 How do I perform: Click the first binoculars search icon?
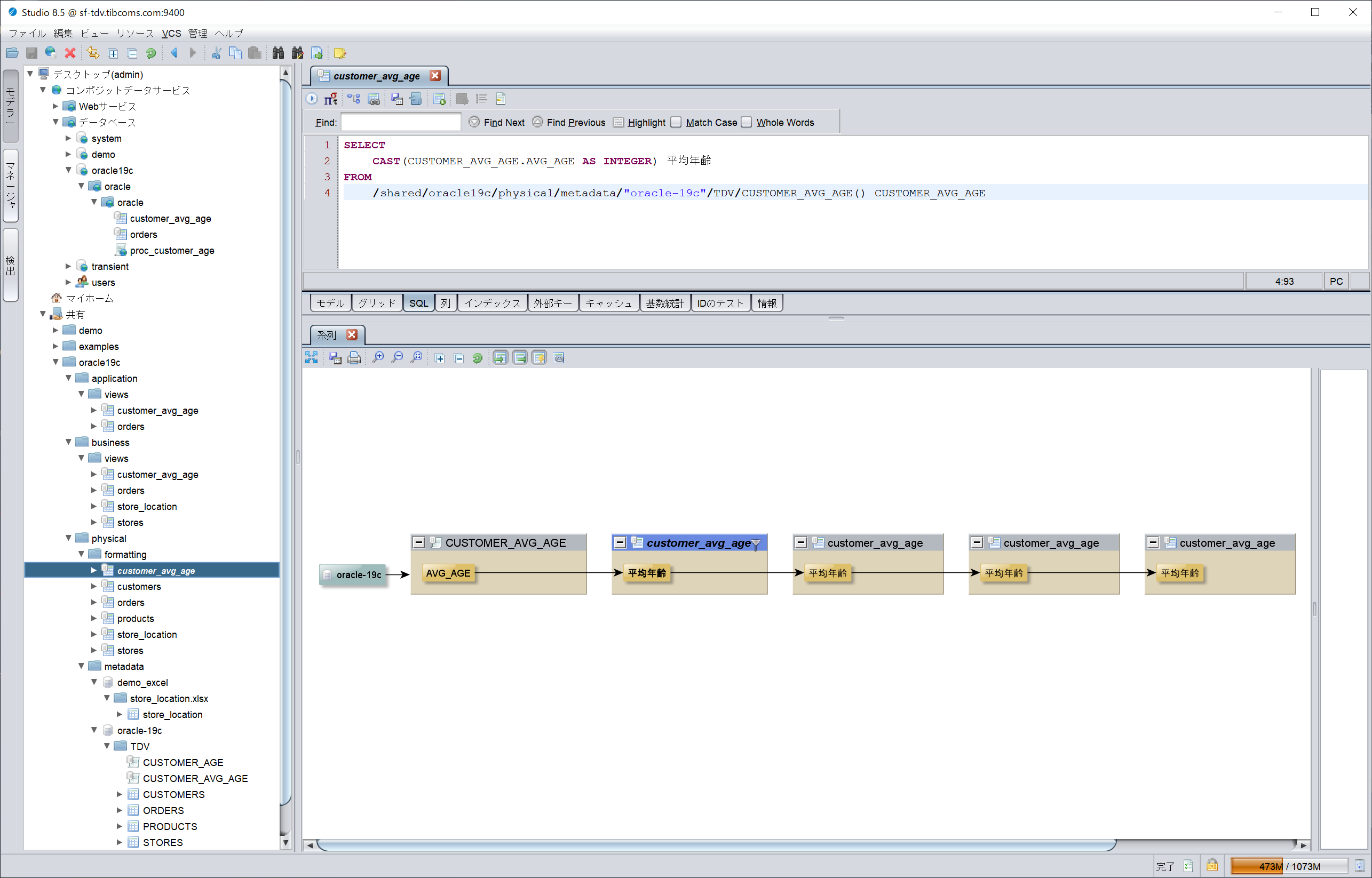[277, 53]
